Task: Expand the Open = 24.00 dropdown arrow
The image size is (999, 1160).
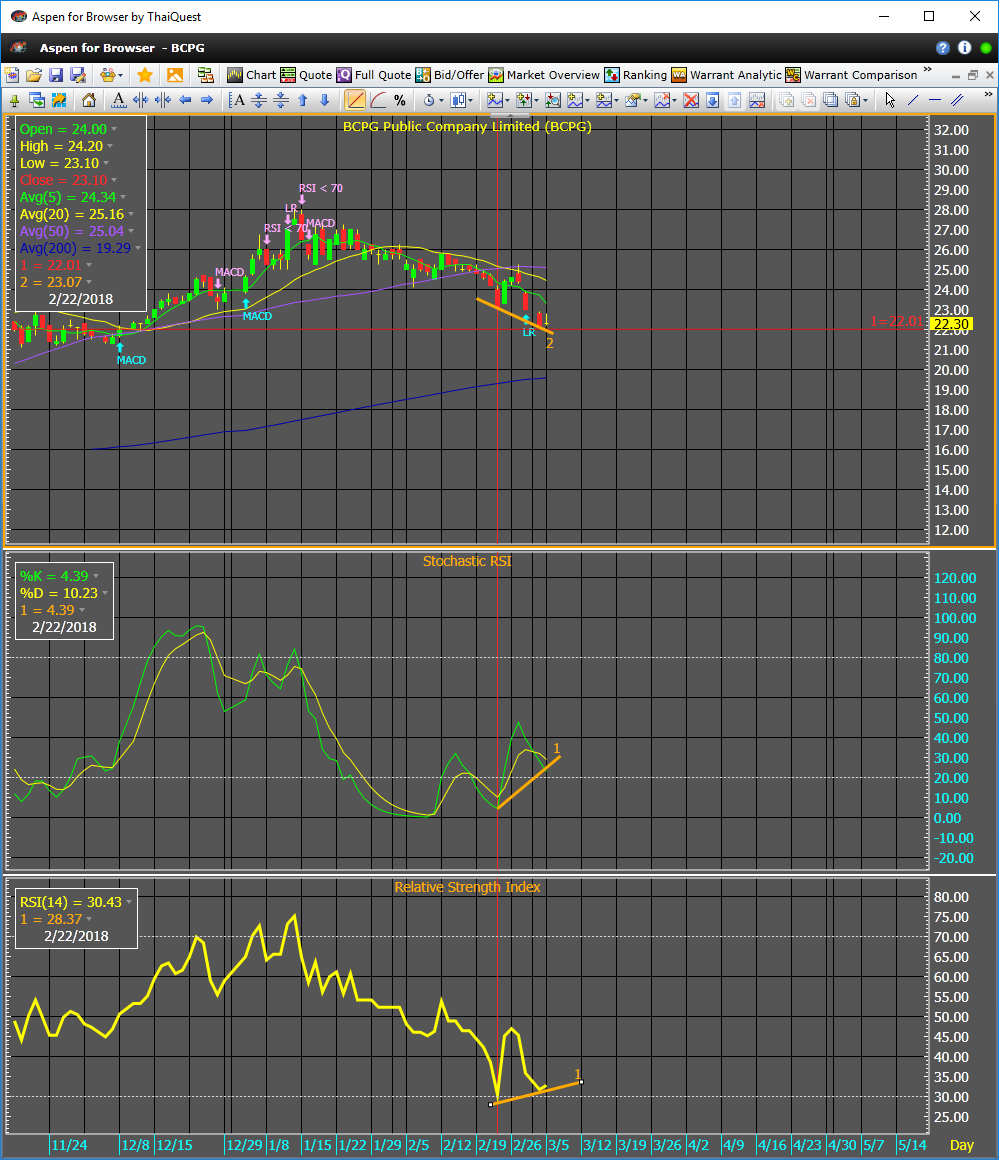Action: 114,129
